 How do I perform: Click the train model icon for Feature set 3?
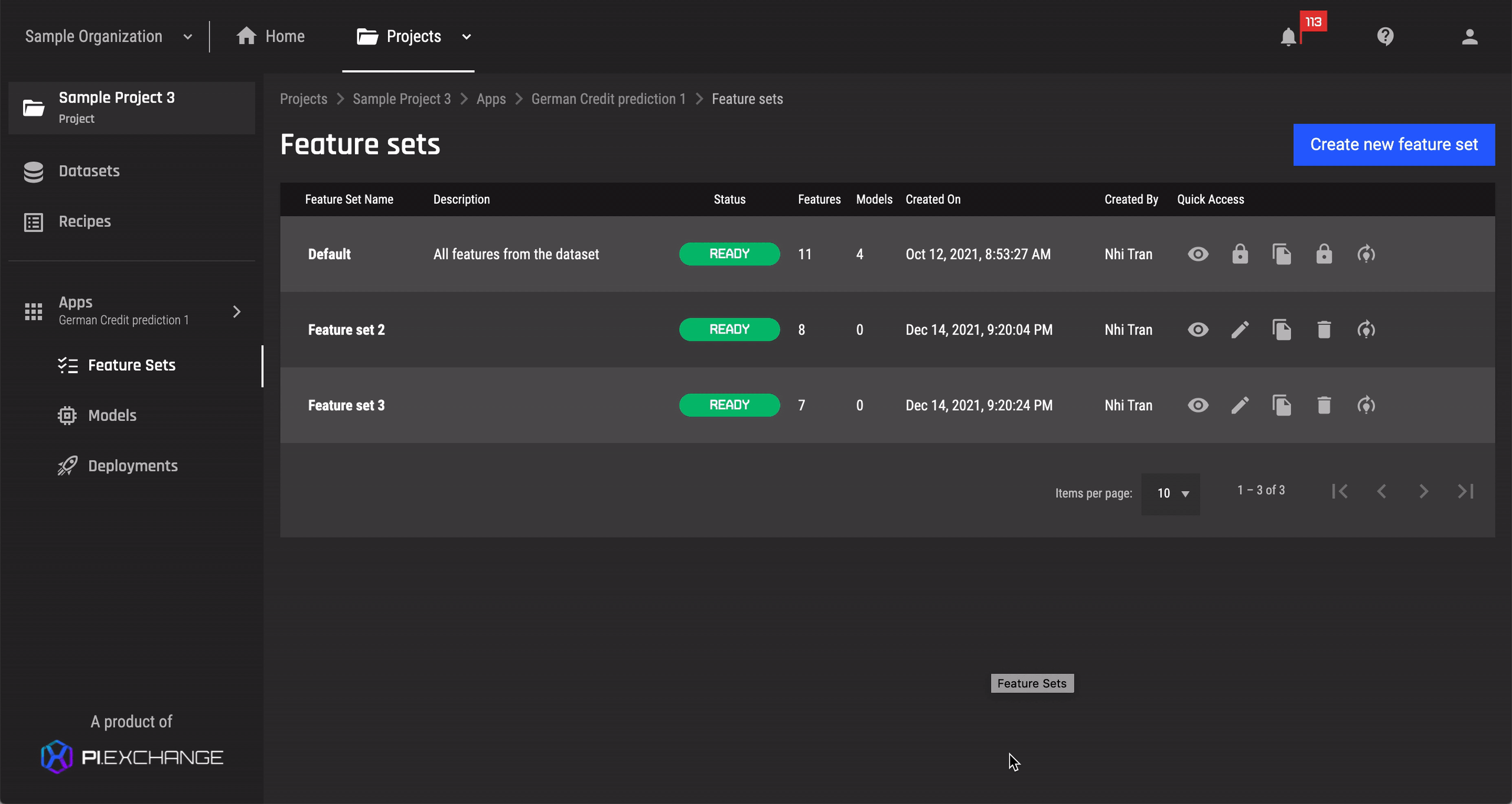[1366, 406]
